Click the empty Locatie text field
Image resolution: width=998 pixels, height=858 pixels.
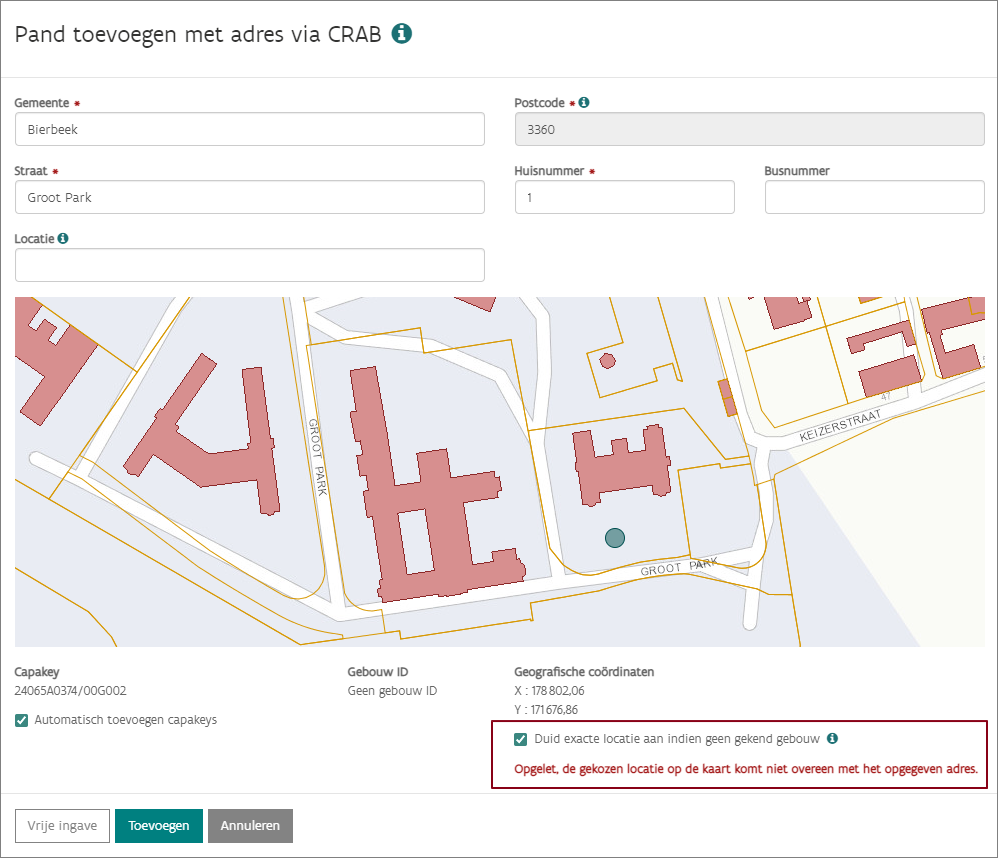[x=250, y=265]
